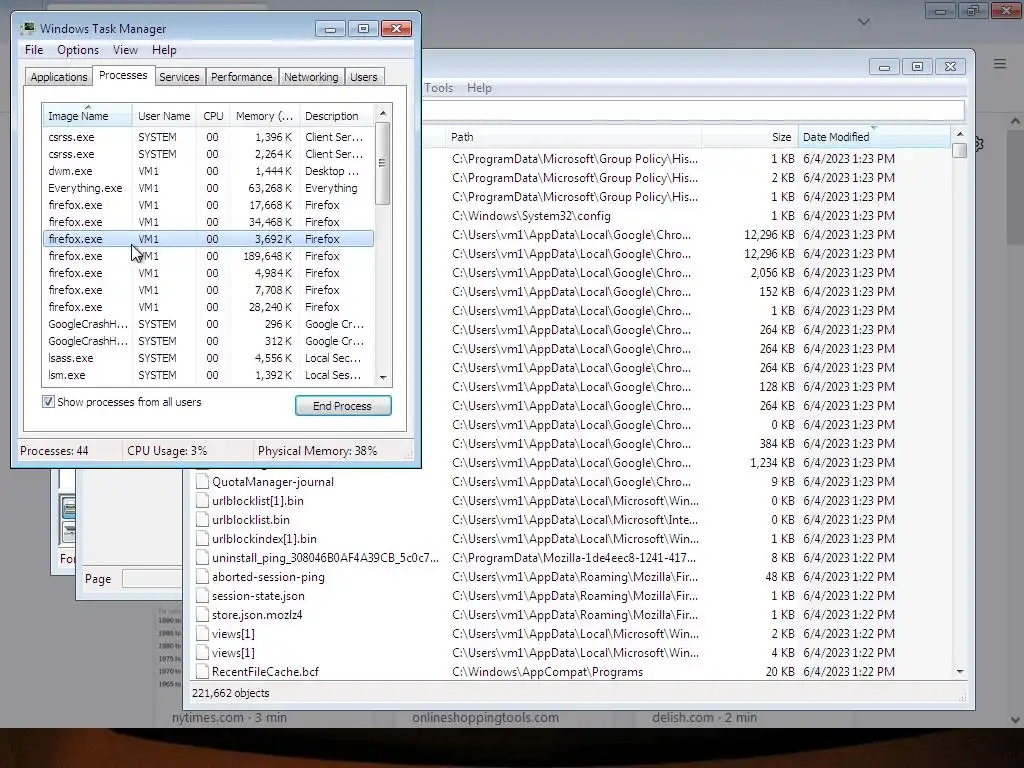1024x768 pixels.
Task: Click file icon next to aborted-session-ping
Action: pyautogui.click(x=202, y=577)
